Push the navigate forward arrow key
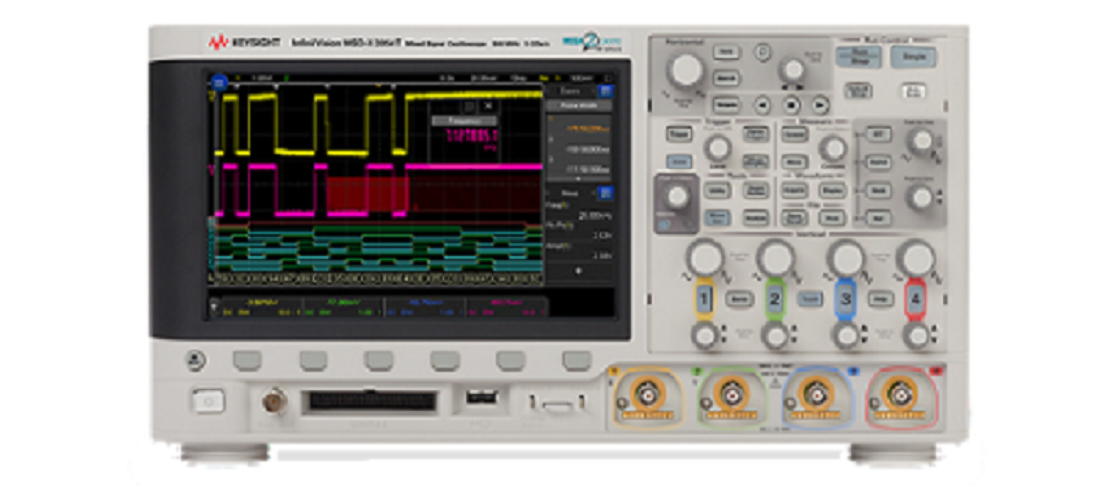The height and width of the screenshot is (492, 1100). tap(821, 105)
